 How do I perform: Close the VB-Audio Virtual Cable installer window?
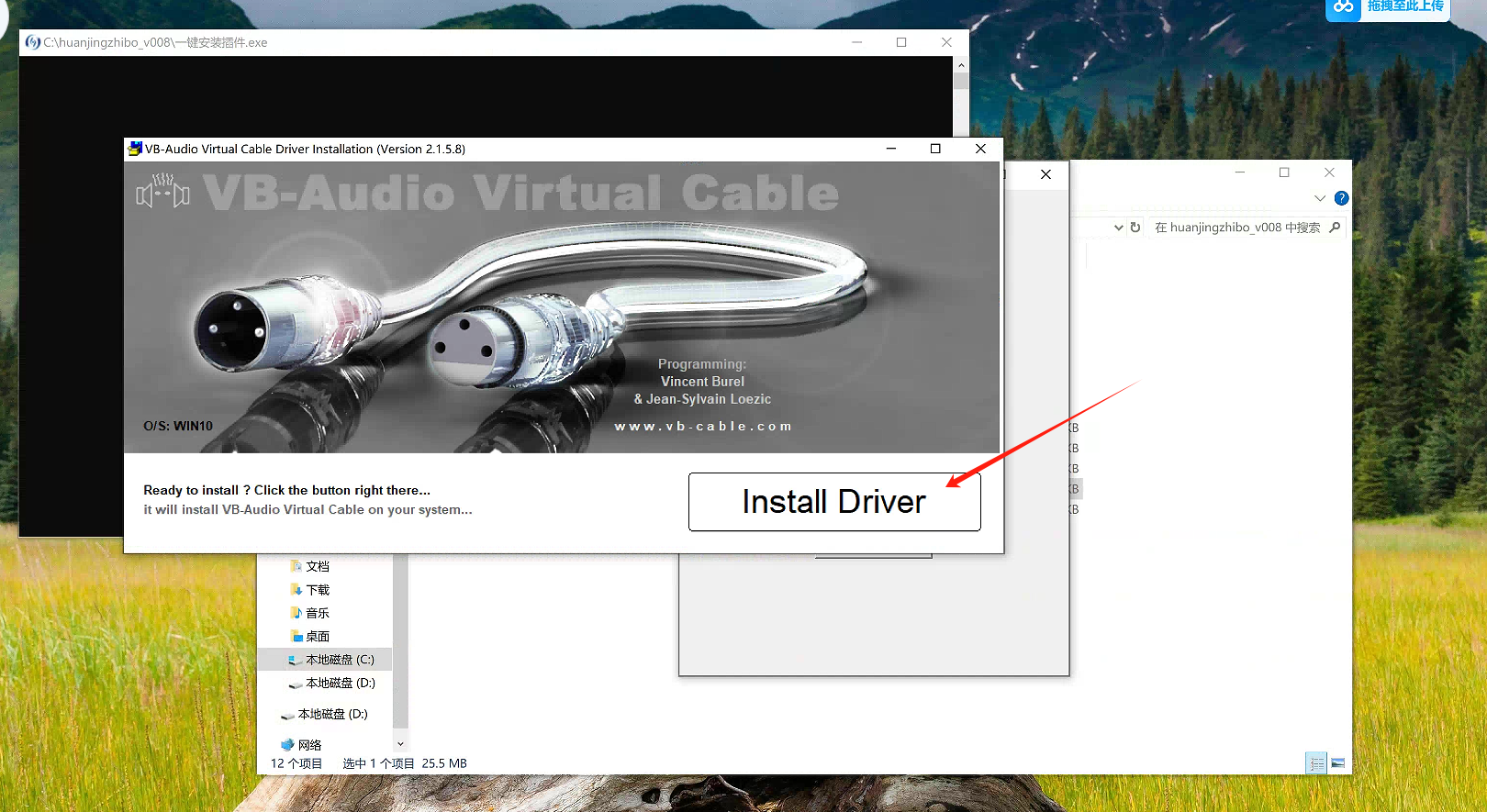pos(980,149)
